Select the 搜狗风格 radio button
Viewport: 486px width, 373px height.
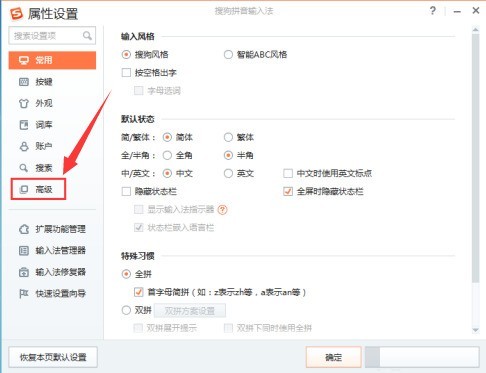tap(126, 54)
